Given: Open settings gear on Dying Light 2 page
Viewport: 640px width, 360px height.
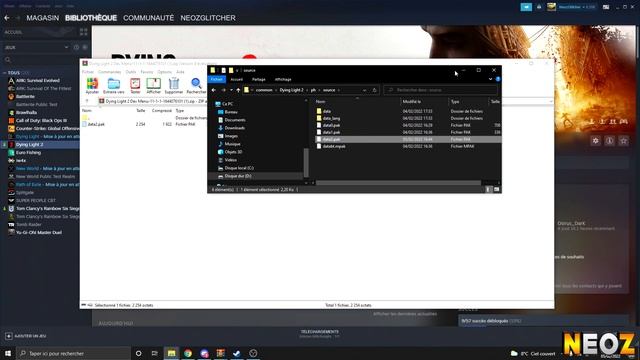Looking at the screenshot, I should click(x=596, y=141).
